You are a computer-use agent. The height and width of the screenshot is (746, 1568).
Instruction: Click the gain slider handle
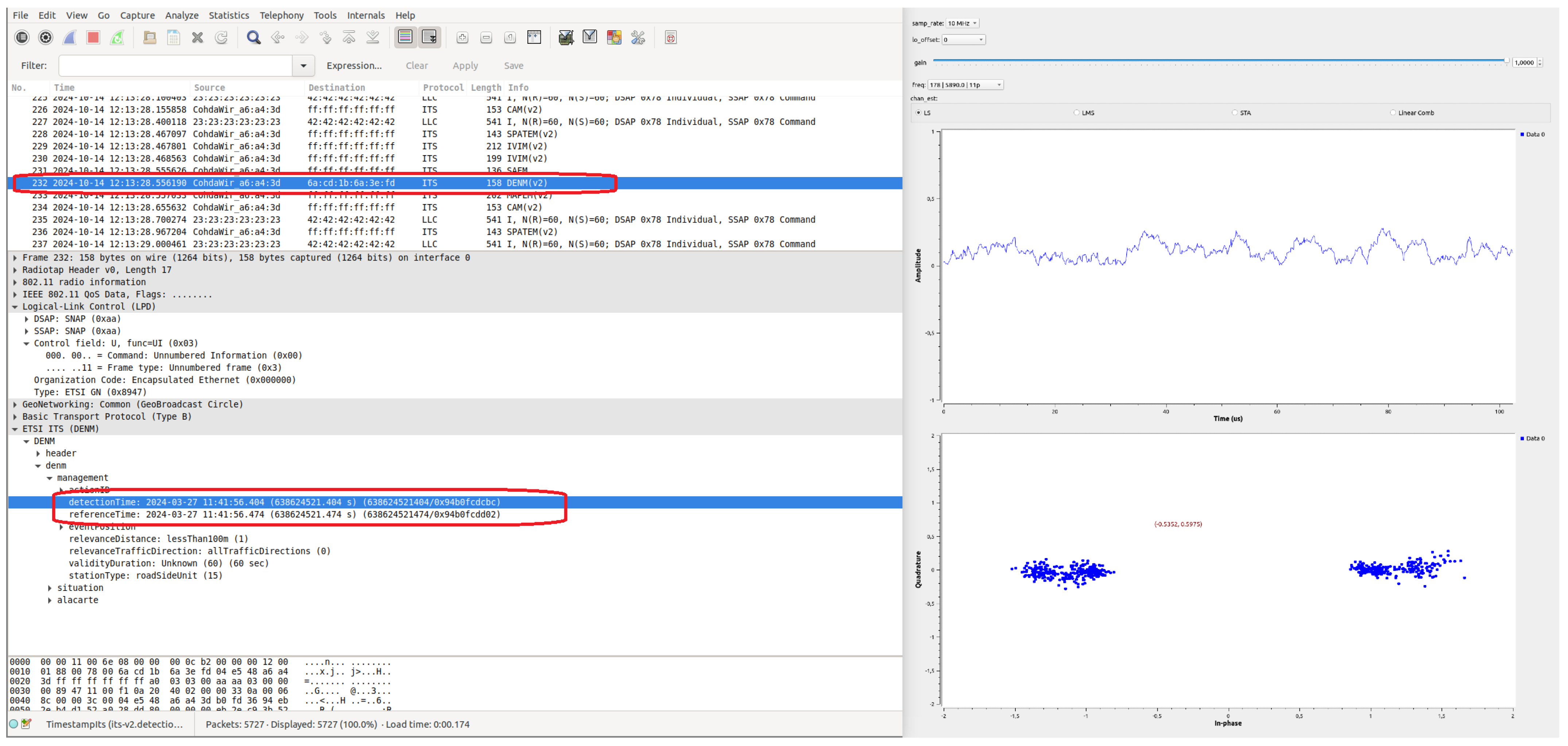click(1506, 61)
